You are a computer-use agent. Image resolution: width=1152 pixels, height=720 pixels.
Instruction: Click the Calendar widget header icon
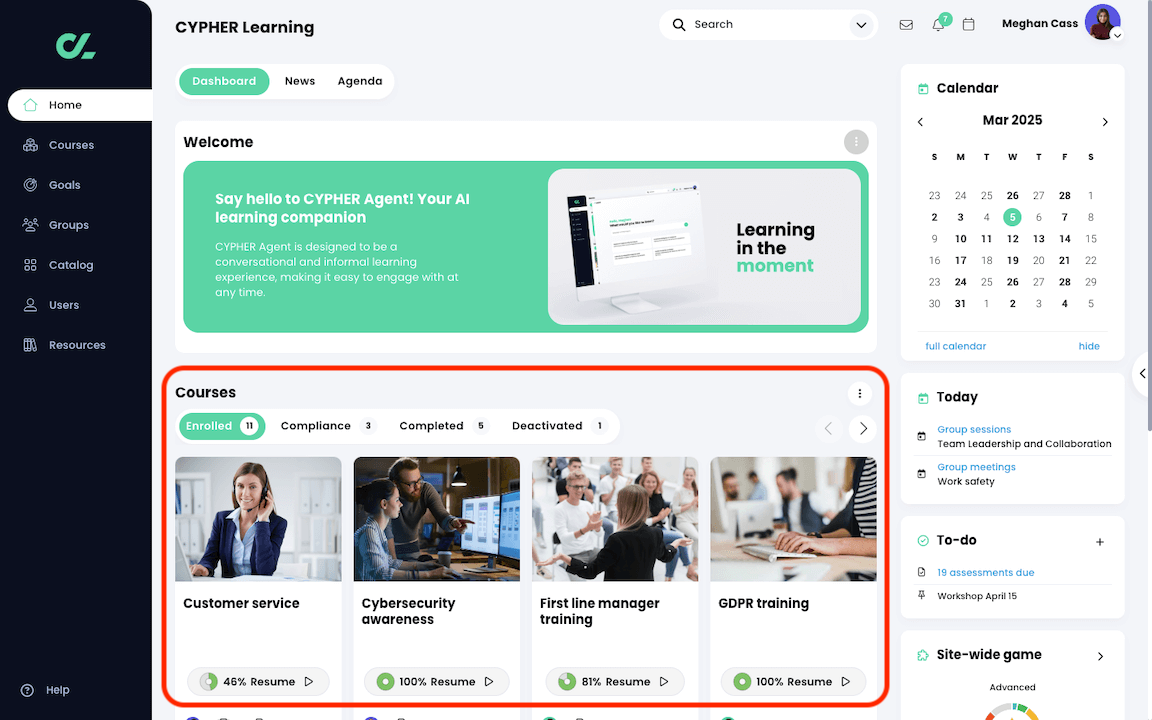click(x=923, y=89)
